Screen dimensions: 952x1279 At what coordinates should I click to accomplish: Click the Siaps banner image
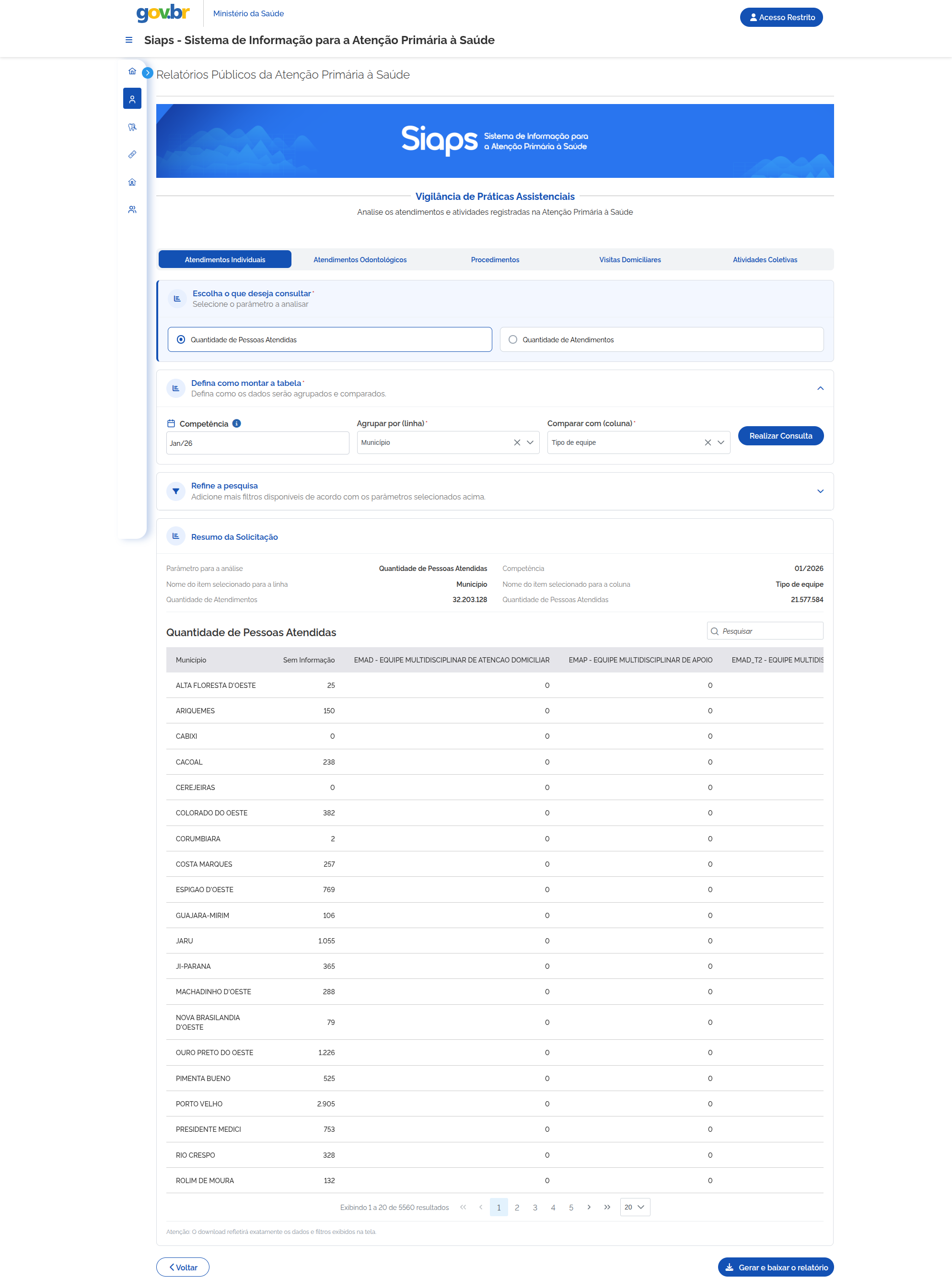[x=494, y=141]
